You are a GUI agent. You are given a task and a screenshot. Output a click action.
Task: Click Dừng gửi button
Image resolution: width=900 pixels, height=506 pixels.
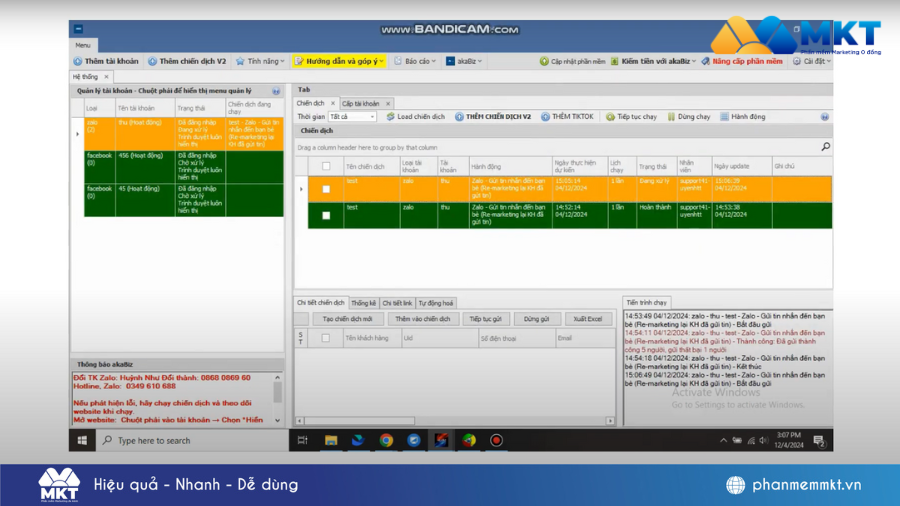coord(536,319)
